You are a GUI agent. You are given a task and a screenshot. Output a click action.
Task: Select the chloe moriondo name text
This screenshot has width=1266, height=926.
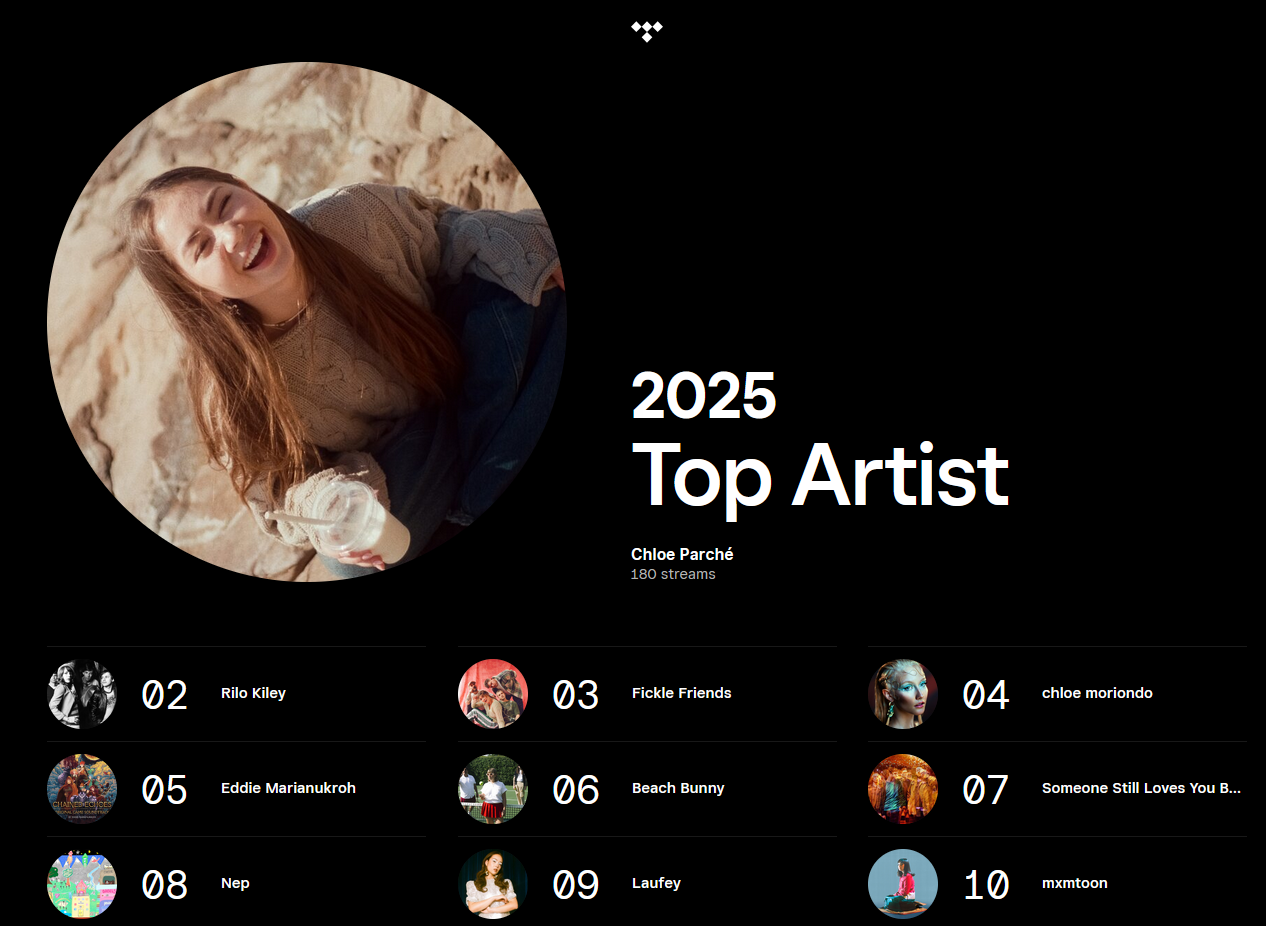(1096, 693)
